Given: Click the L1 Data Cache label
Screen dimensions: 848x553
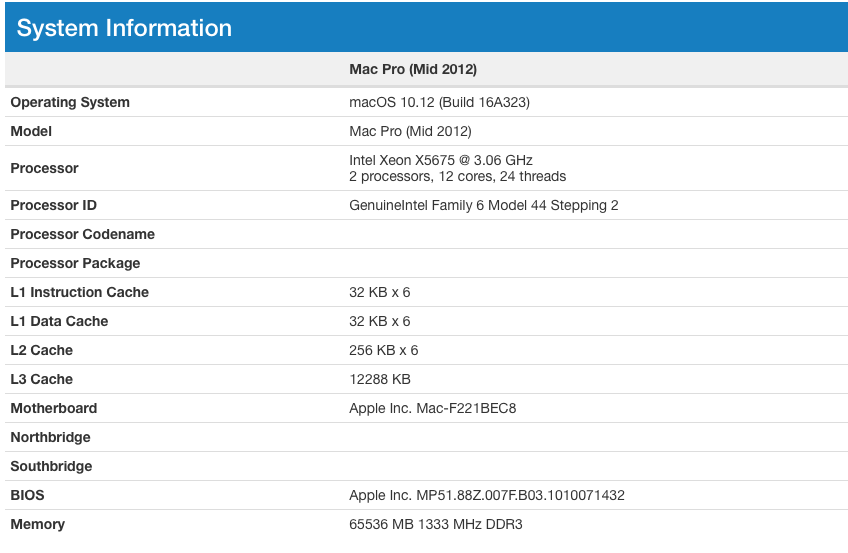Looking at the screenshot, I should tap(59, 321).
